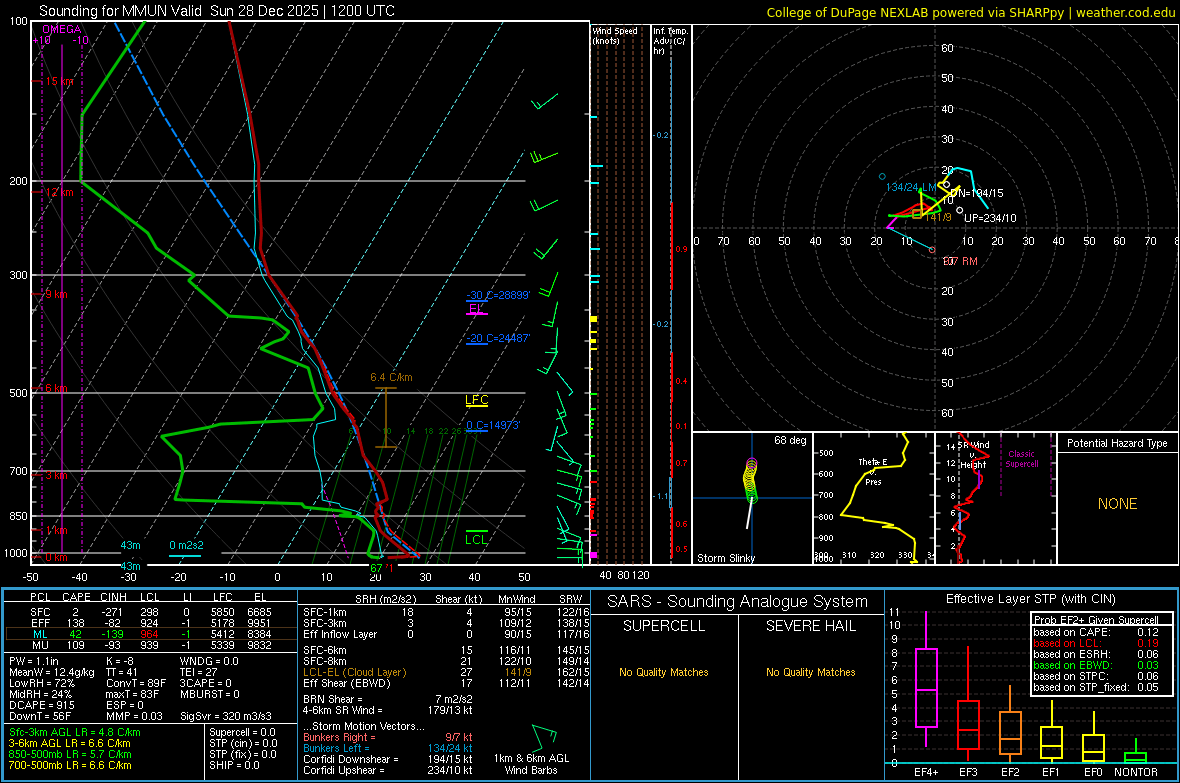Click the 'SigSvr = 320 m3/s3' value
The height and width of the screenshot is (783, 1180).
point(226,716)
